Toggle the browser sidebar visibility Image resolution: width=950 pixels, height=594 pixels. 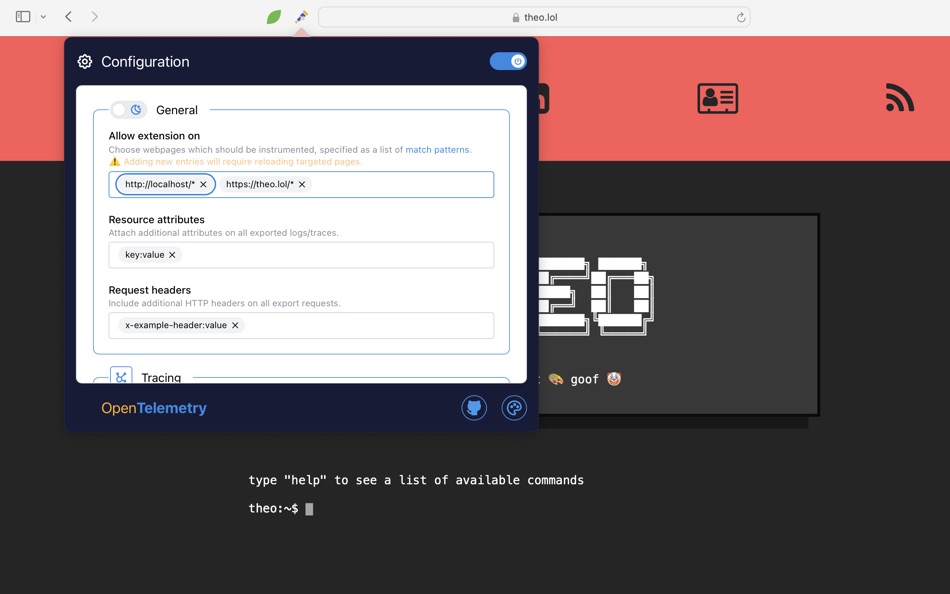21,16
